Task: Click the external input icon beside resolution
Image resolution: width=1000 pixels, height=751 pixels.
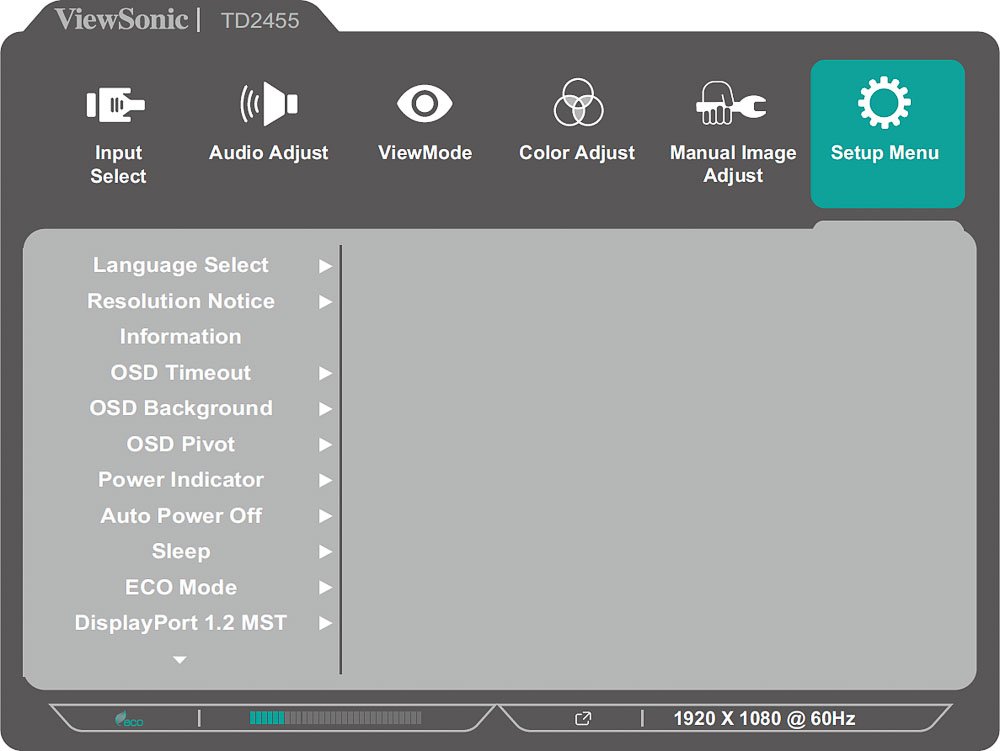Action: pos(584,718)
